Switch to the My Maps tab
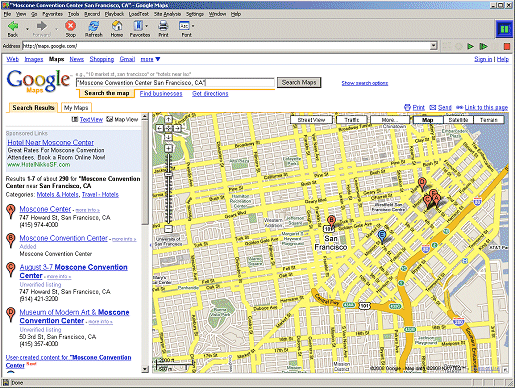This screenshot has height=388, width=515. [x=76, y=108]
